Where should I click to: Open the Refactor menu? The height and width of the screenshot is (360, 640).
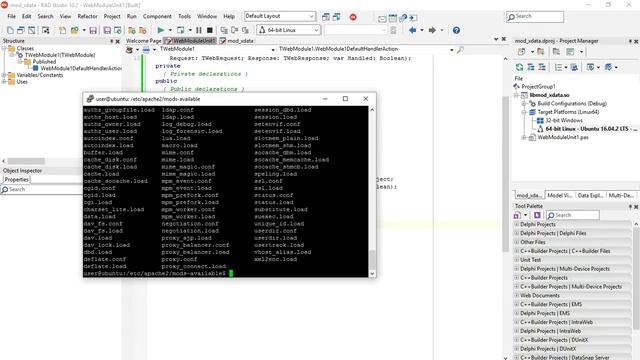pyautogui.click(x=87, y=16)
